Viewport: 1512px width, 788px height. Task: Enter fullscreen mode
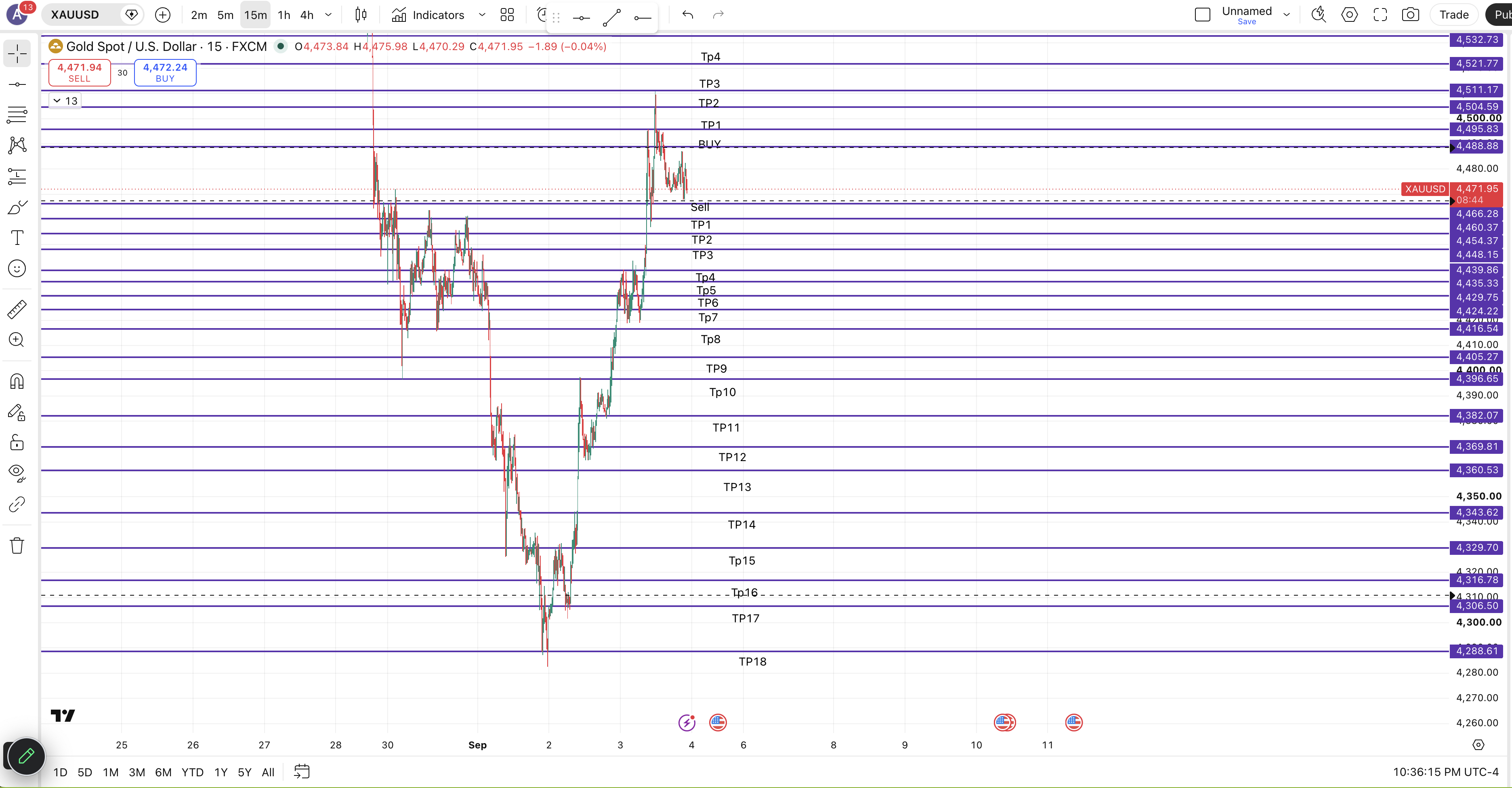click(x=1380, y=15)
